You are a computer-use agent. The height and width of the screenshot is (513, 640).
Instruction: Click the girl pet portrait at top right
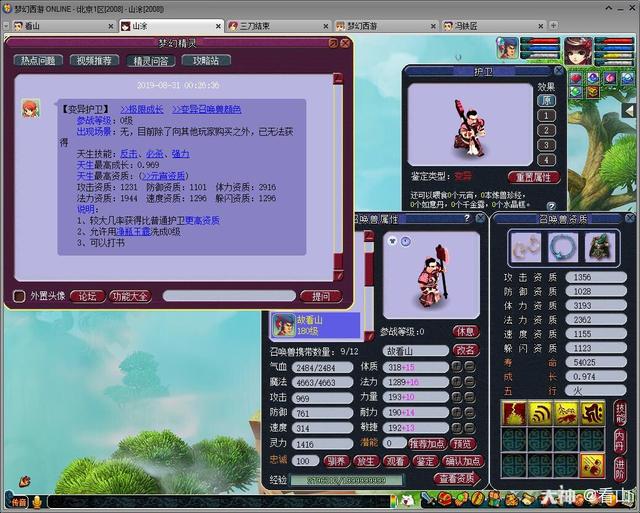pyautogui.click(x=578, y=51)
